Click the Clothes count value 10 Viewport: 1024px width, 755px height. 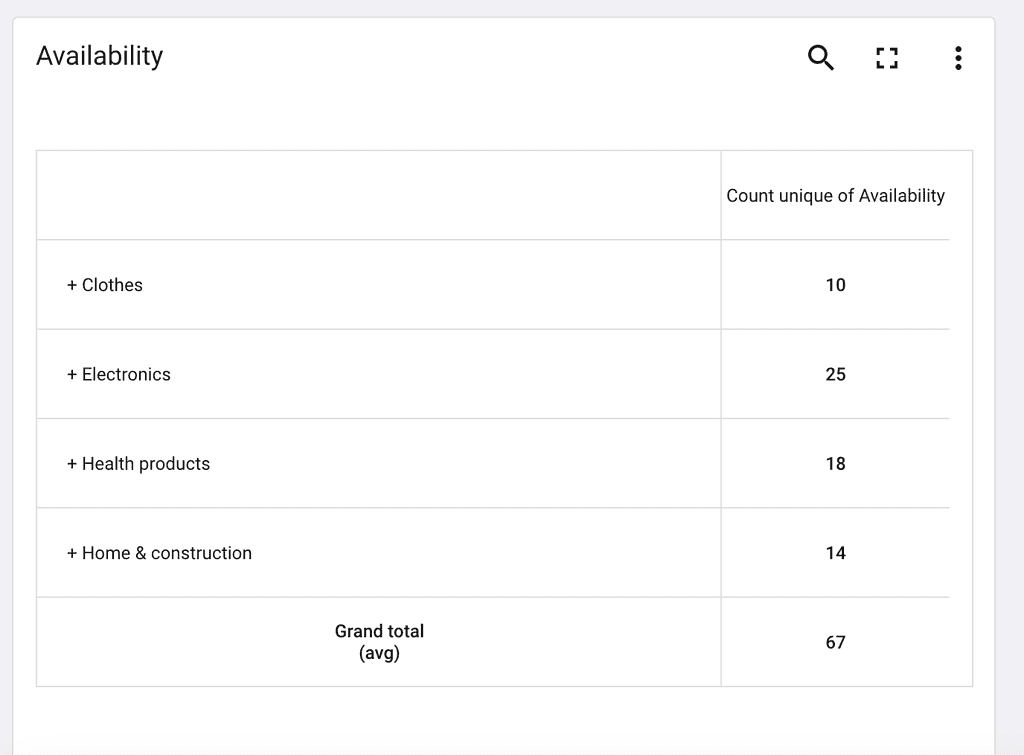click(x=835, y=285)
